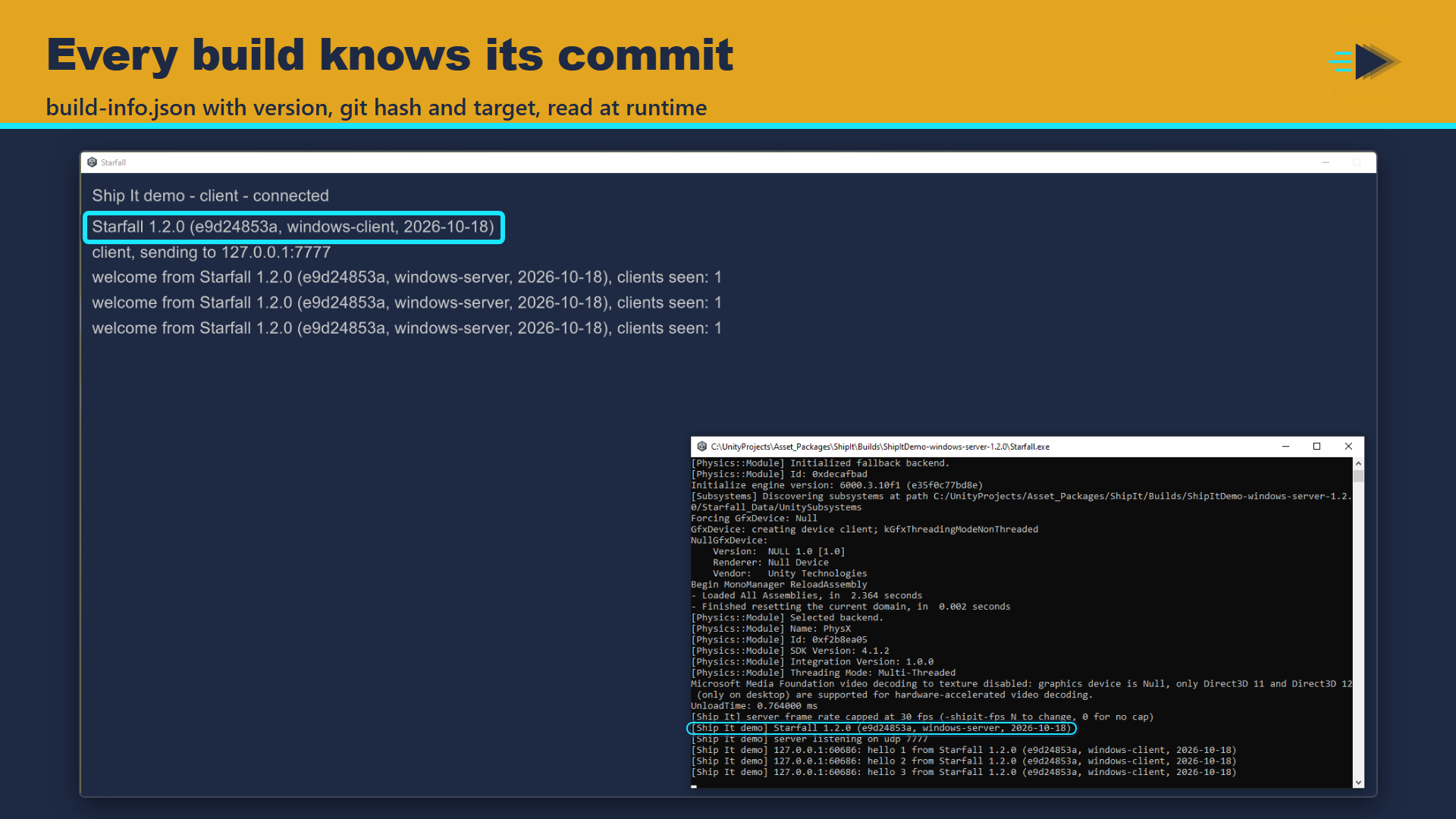
Task: Click 'Every build knows its commit' heading
Action: click(x=390, y=55)
